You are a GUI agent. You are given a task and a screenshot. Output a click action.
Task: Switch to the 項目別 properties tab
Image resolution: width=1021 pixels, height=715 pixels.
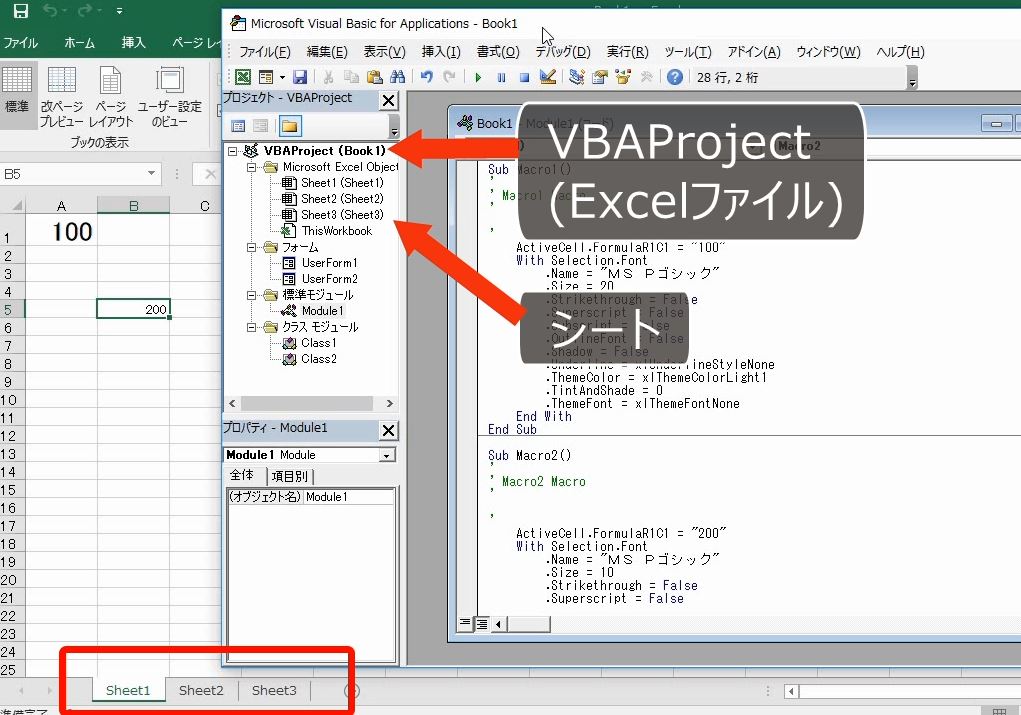(289, 476)
